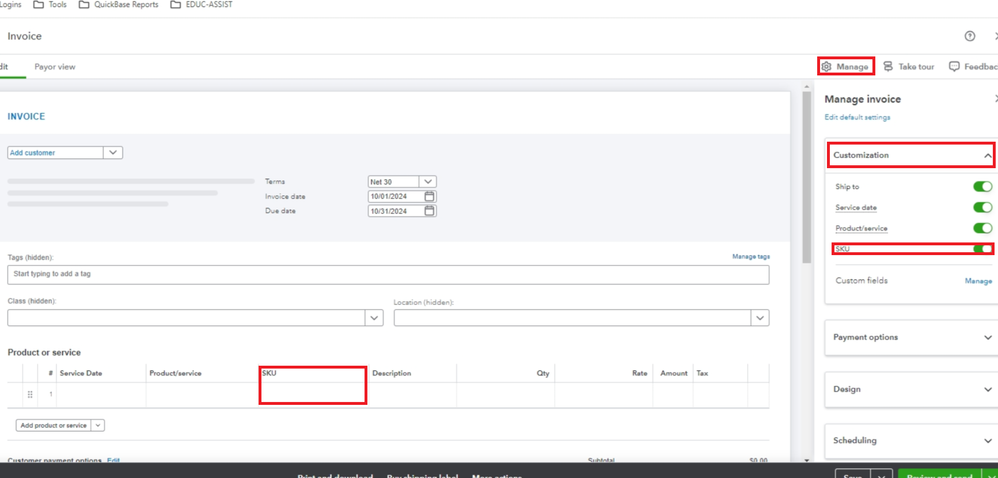Toggle the Product/service switch
The width and height of the screenshot is (998, 478).
pos(982,228)
